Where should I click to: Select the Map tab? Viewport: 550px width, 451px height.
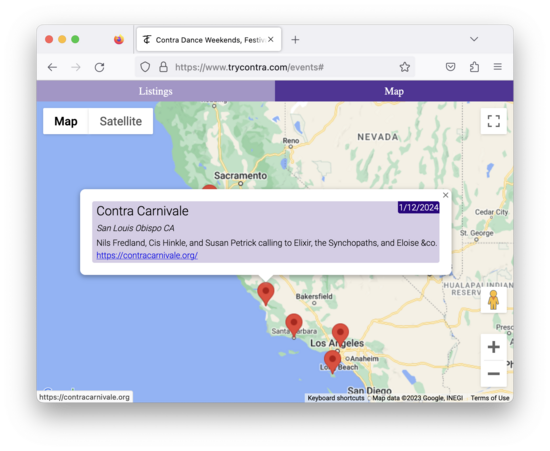click(x=394, y=91)
